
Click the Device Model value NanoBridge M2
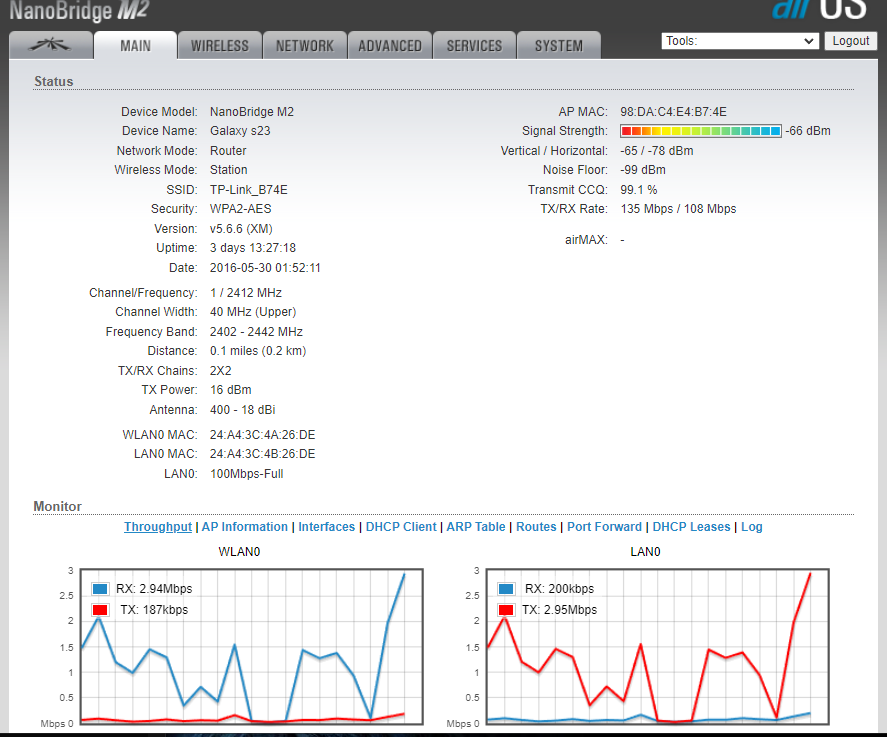tap(252, 112)
